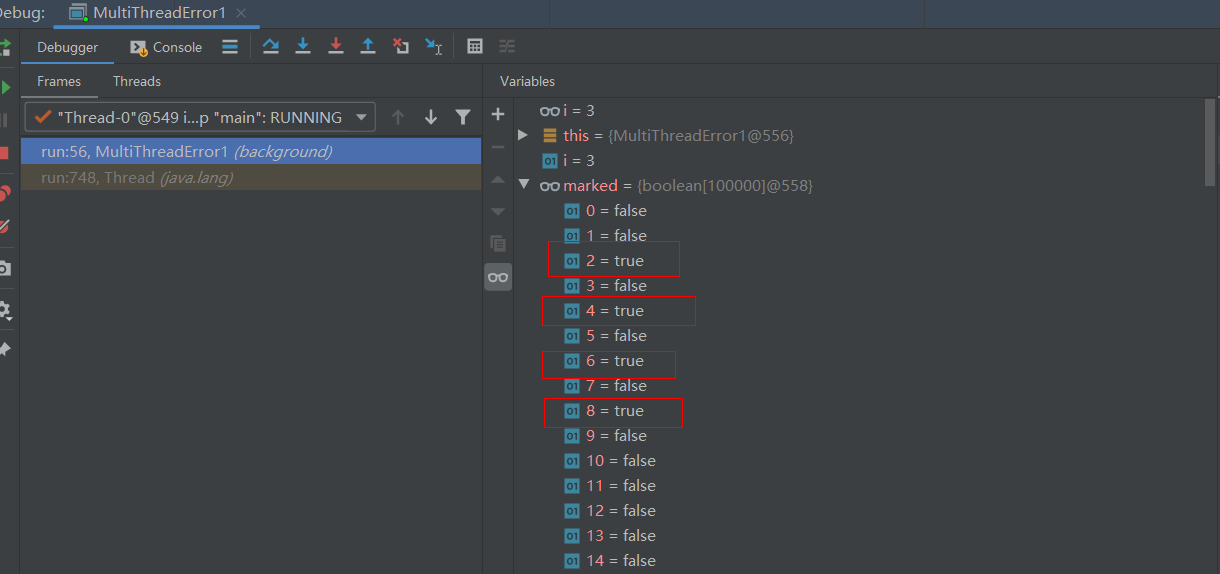
Task: Click the Step Out icon
Action: (x=368, y=46)
